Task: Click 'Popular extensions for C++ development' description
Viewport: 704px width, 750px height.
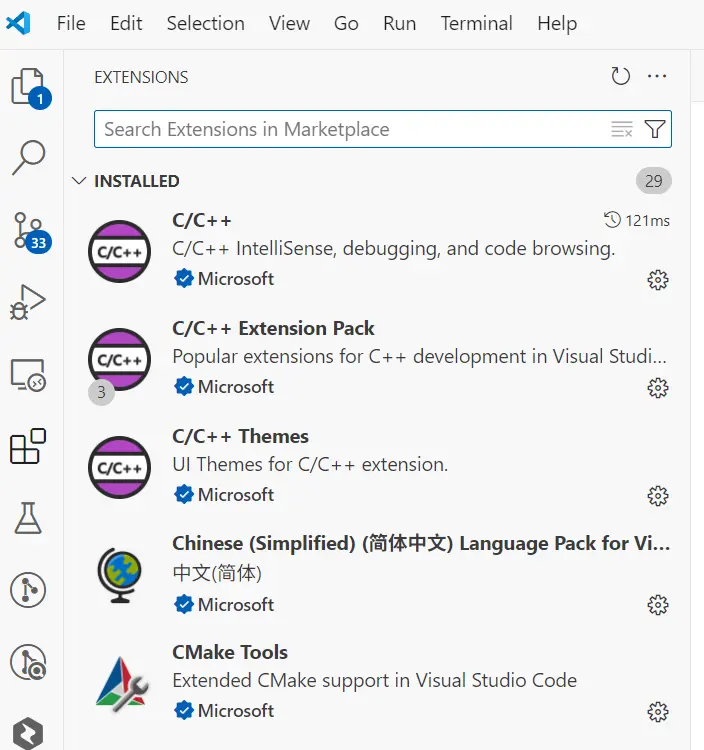Action: (419, 357)
